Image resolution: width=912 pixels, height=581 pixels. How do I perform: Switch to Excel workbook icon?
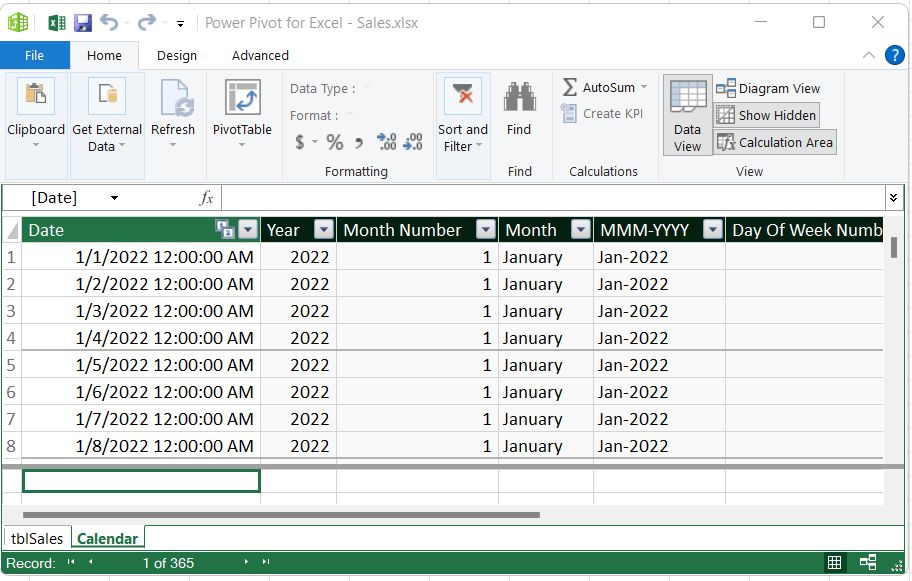pyautogui.click(x=56, y=23)
